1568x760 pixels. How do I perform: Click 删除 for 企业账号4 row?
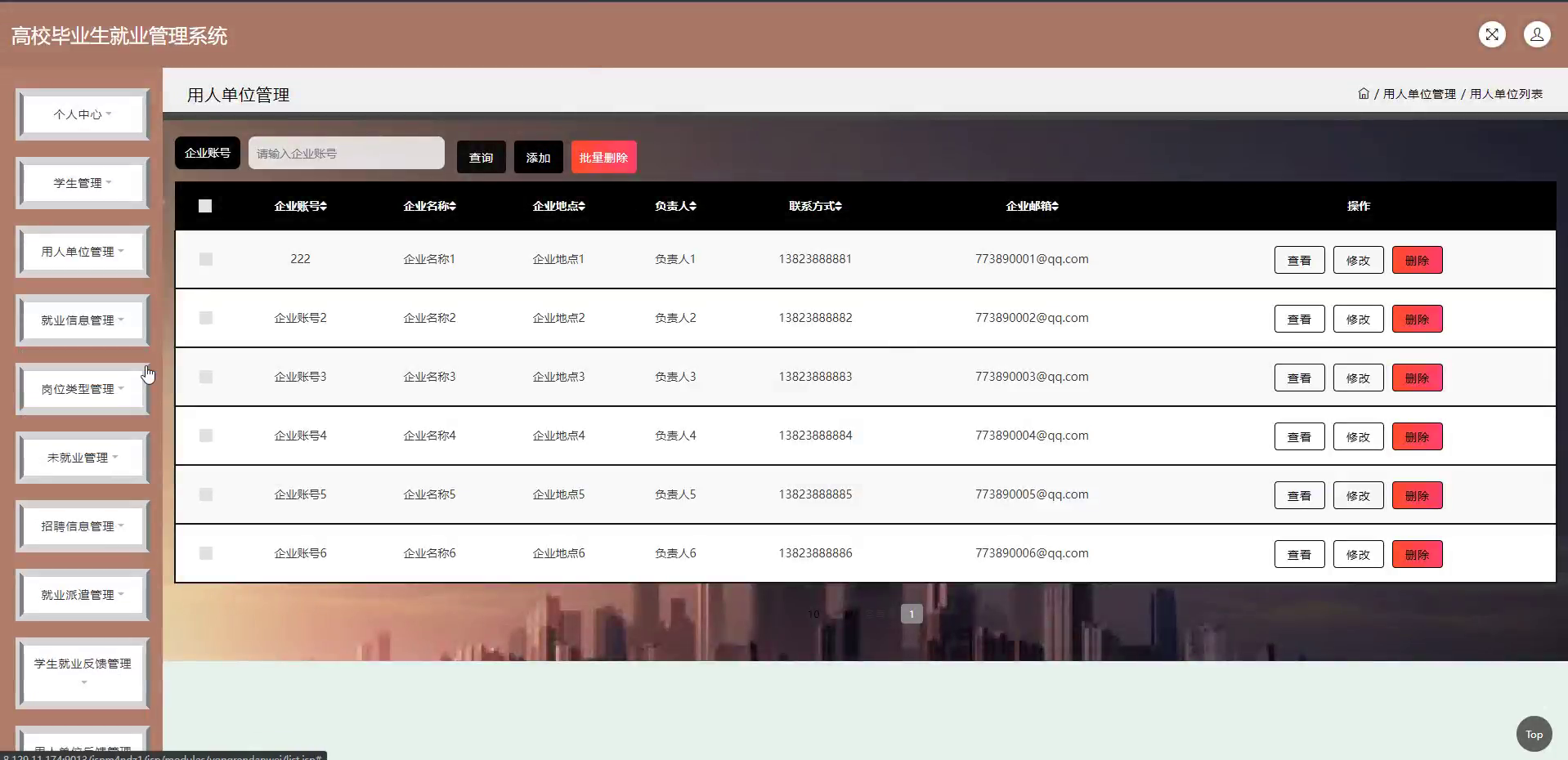coord(1417,436)
